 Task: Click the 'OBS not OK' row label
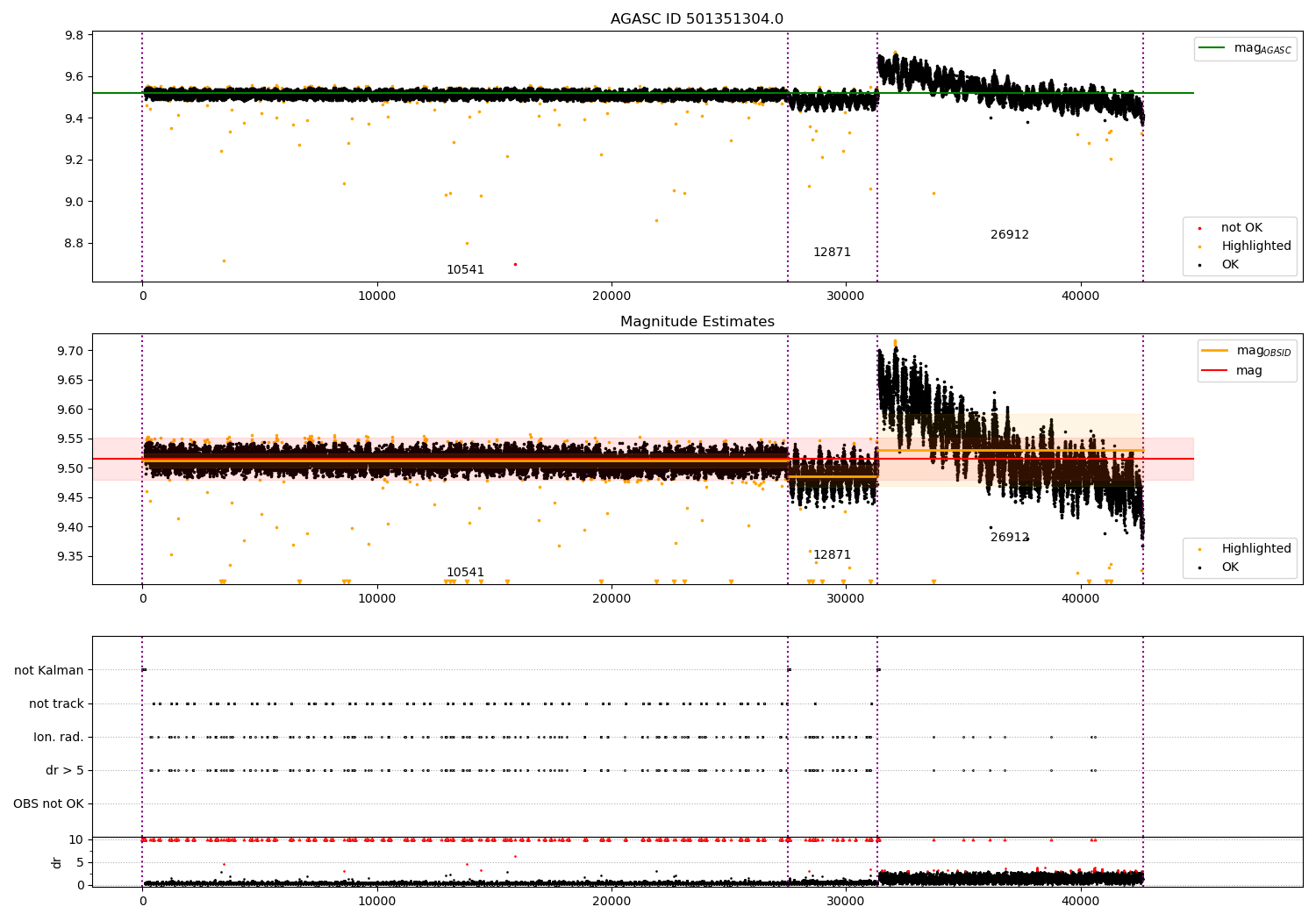[x=49, y=804]
